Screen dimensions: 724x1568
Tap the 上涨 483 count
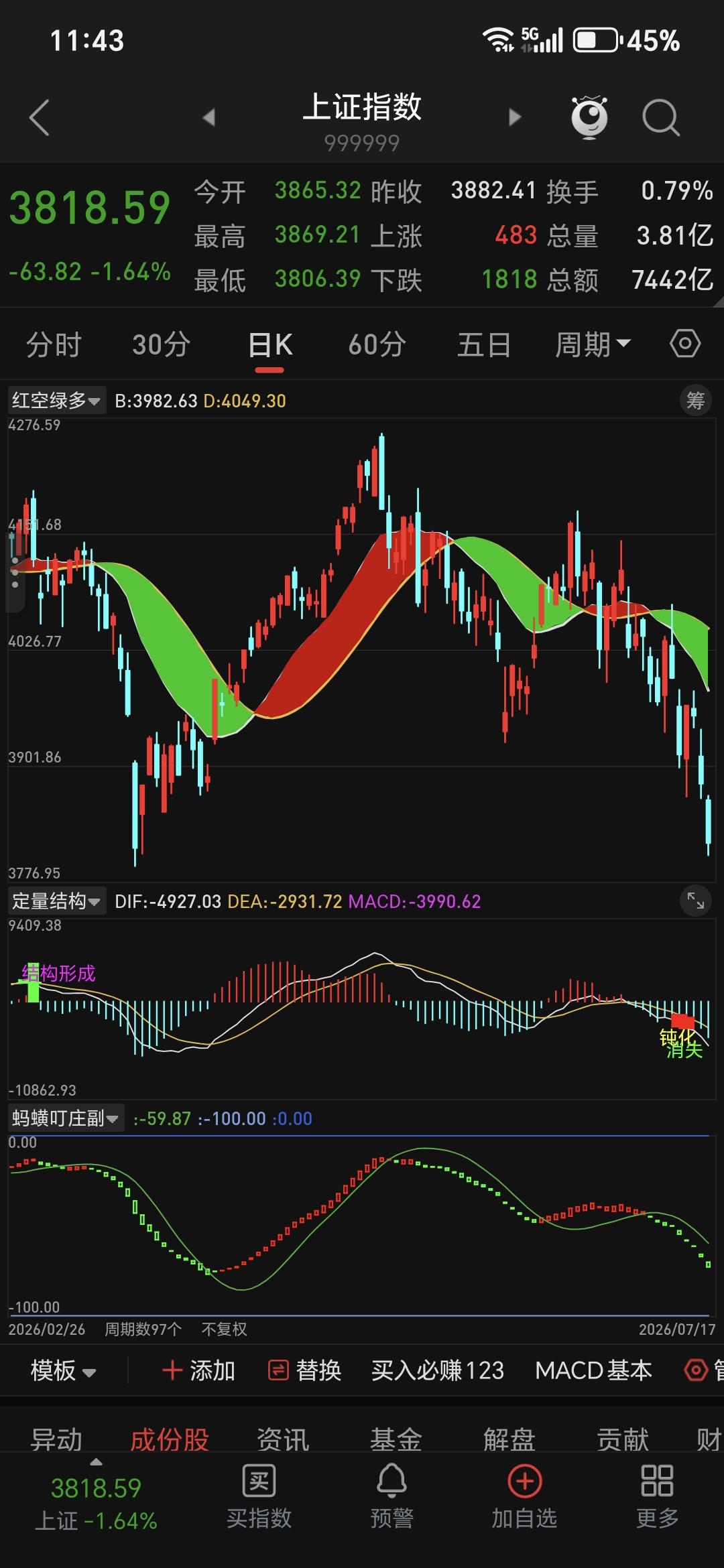[516, 235]
